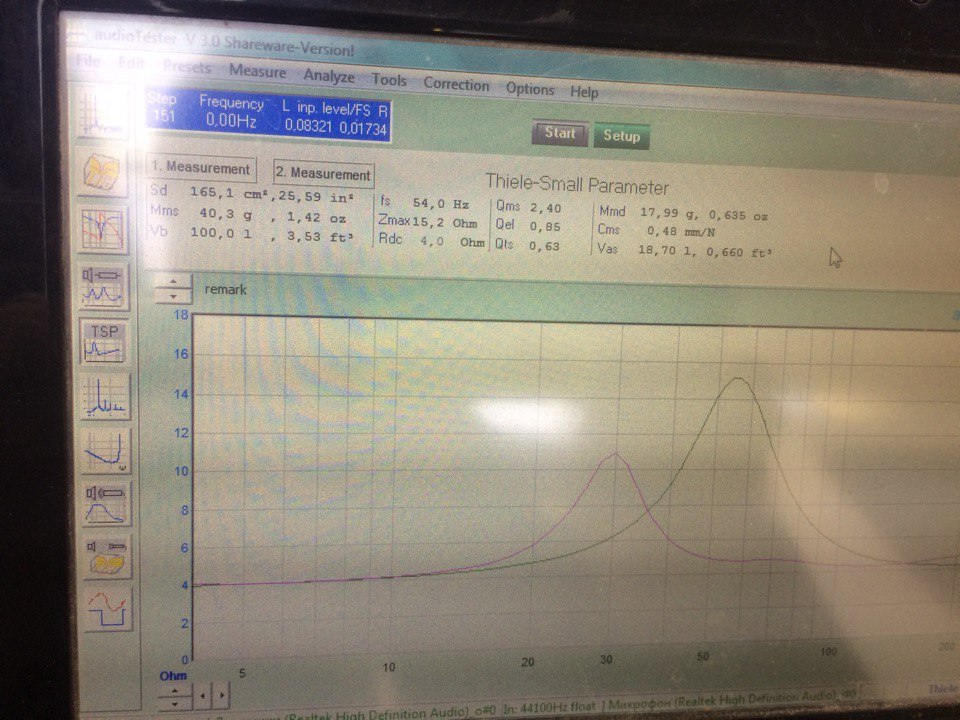
Task: Click the fs value 54,0 Hz
Action: point(441,204)
